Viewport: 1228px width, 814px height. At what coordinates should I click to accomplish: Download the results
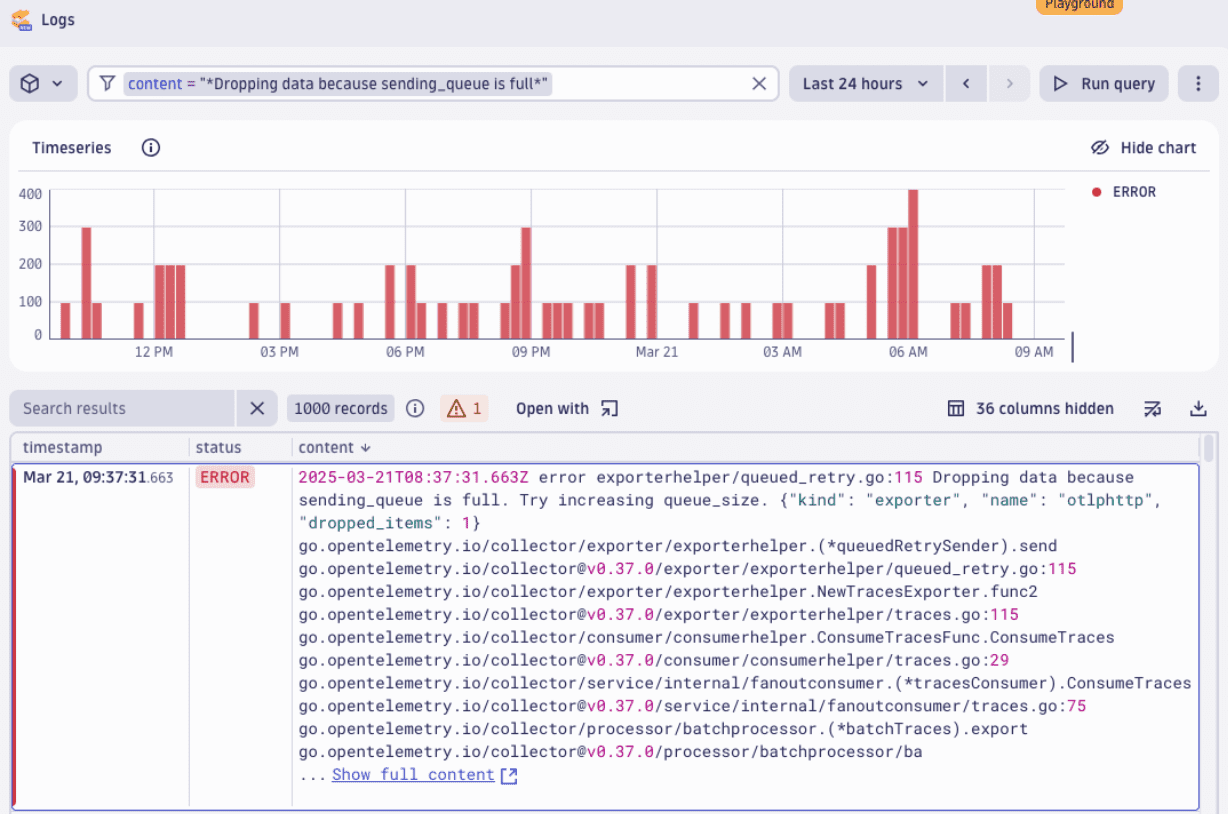click(x=1198, y=408)
